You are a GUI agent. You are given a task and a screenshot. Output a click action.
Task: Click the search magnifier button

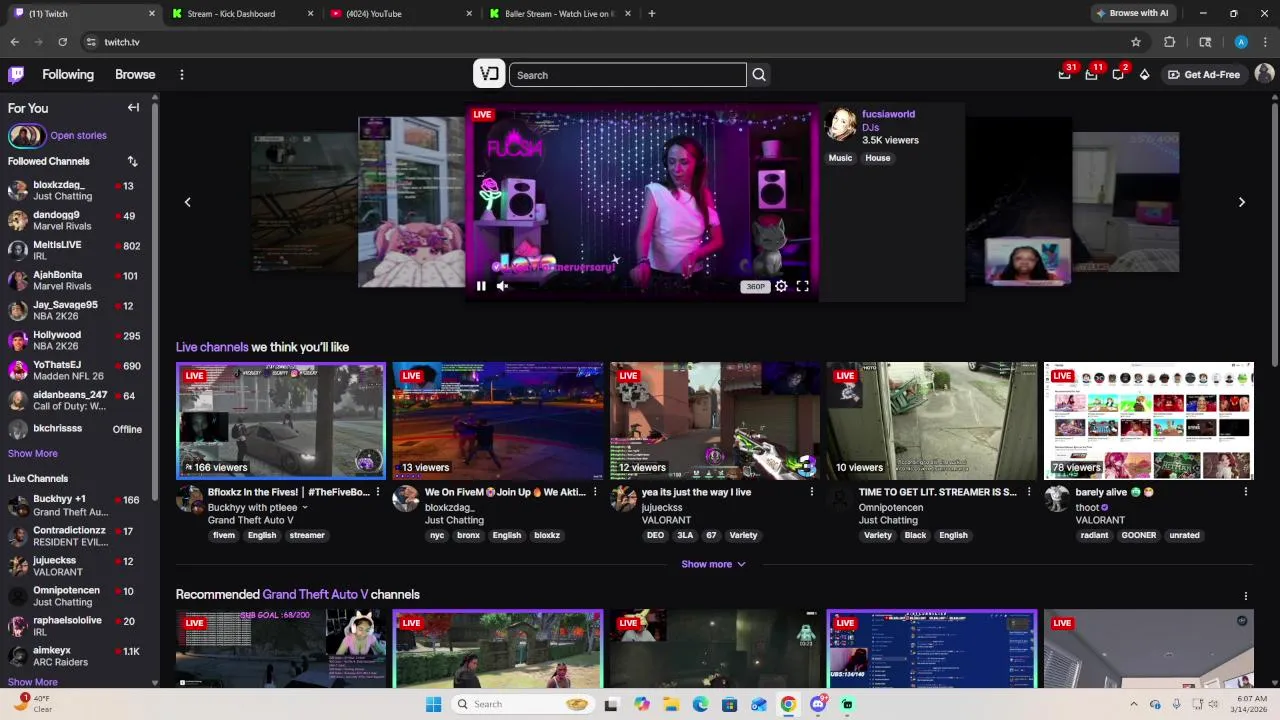[x=759, y=75]
